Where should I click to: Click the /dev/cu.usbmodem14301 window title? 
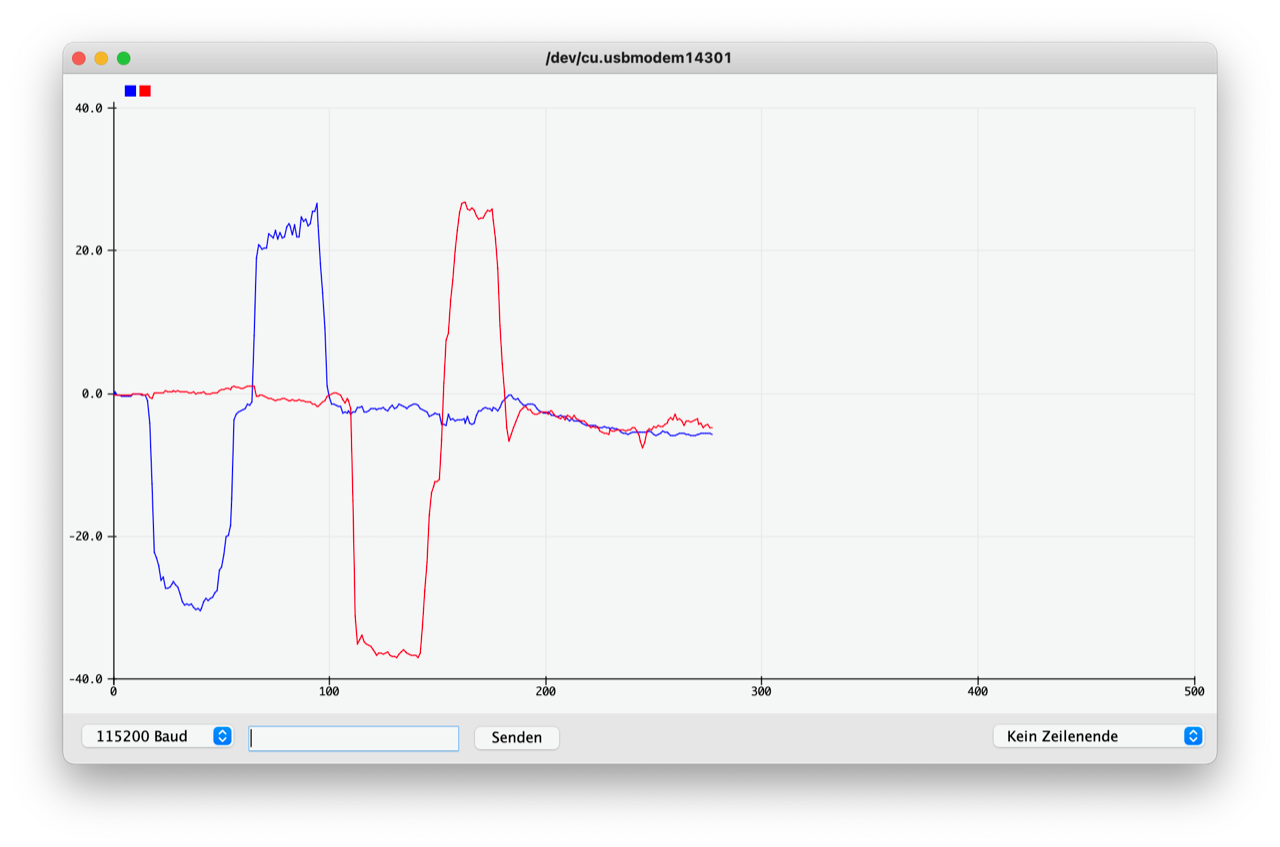pos(639,58)
